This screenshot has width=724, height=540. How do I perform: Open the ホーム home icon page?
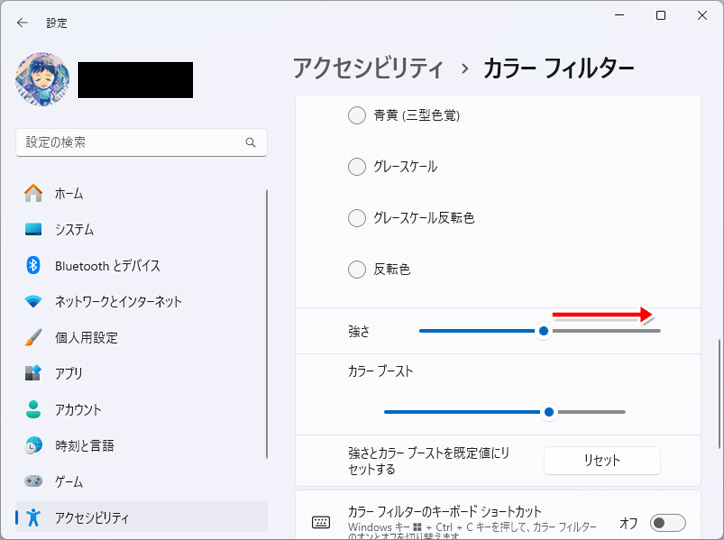(x=33, y=193)
